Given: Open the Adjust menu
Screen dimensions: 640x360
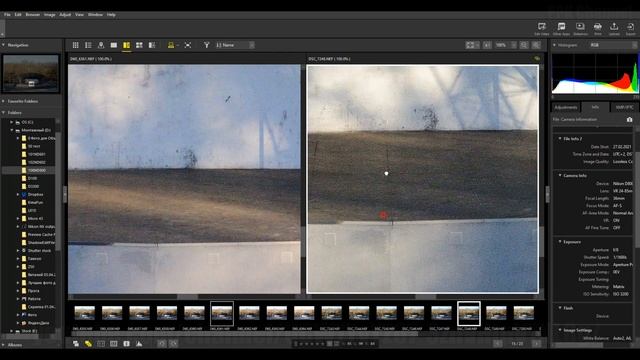Looking at the screenshot, I should point(65,15).
